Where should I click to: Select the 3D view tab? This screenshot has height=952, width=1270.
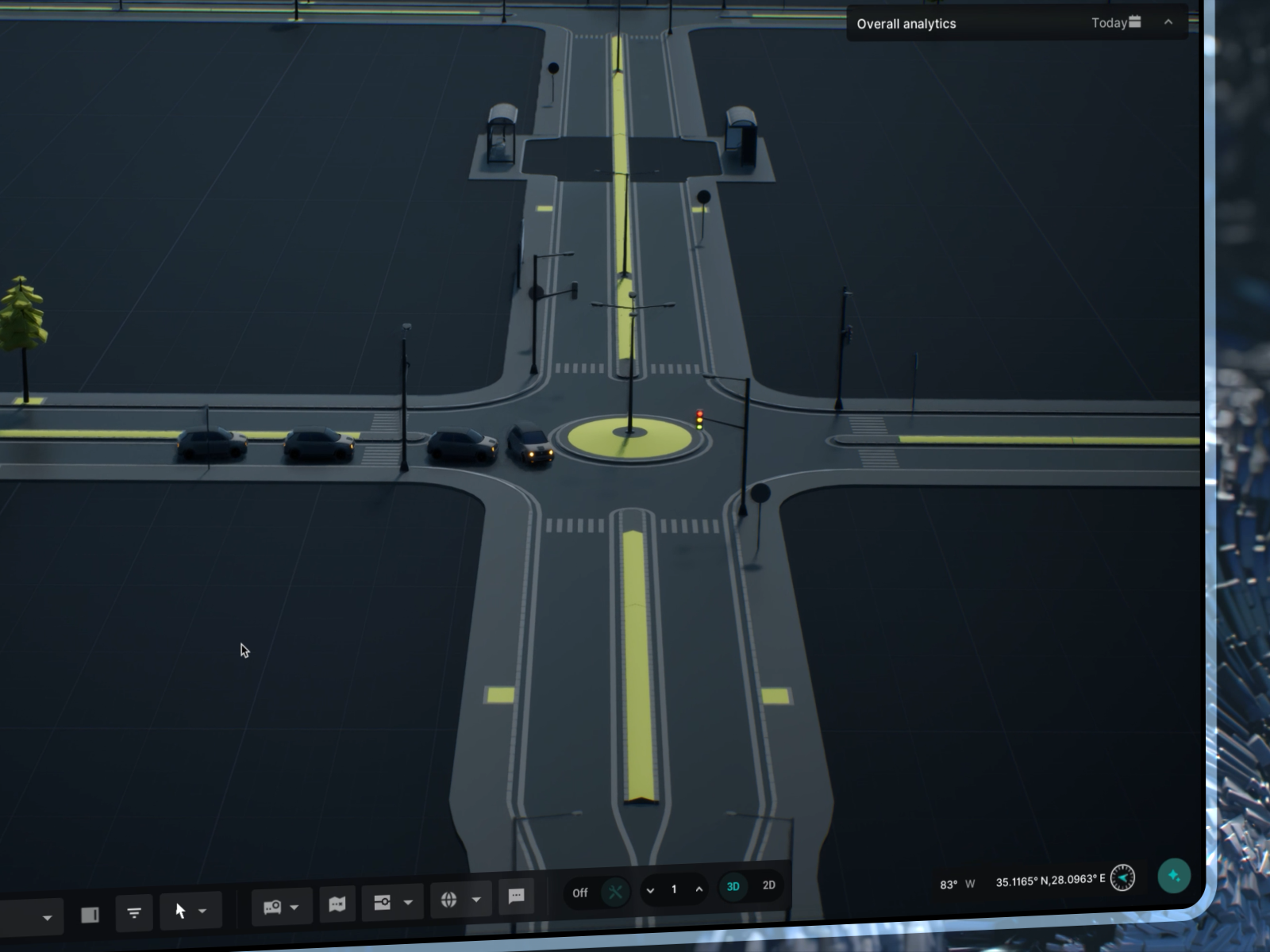point(732,887)
